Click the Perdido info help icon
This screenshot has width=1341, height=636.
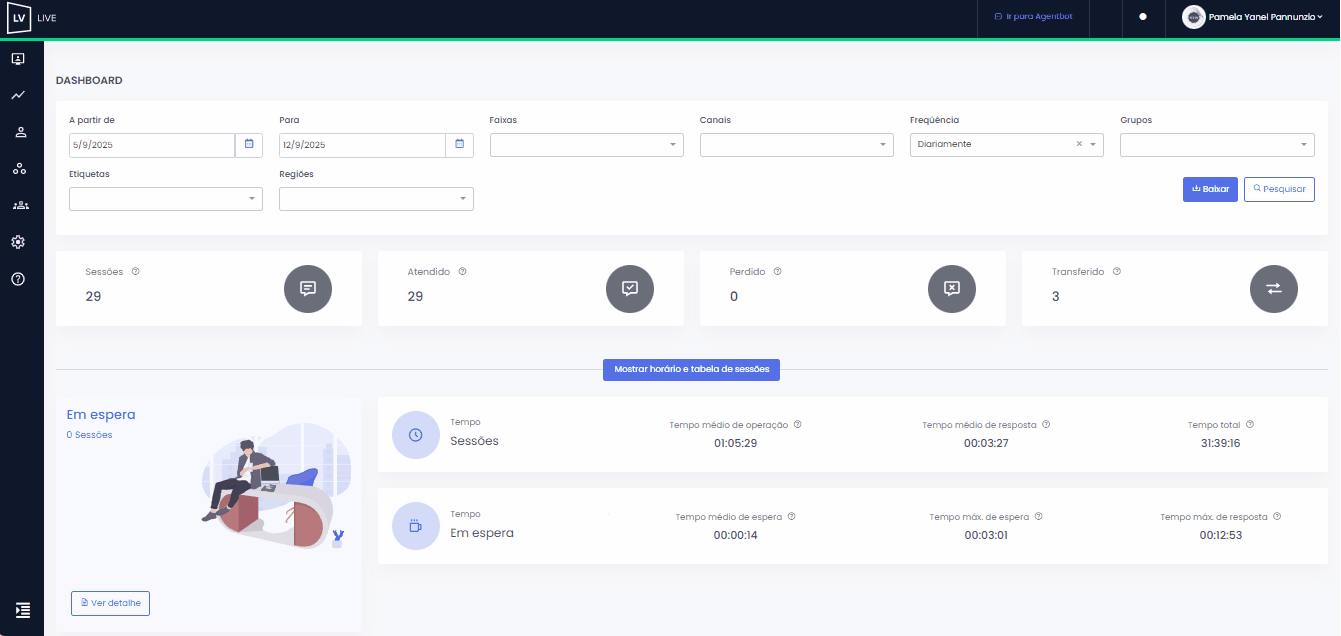pos(777,271)
